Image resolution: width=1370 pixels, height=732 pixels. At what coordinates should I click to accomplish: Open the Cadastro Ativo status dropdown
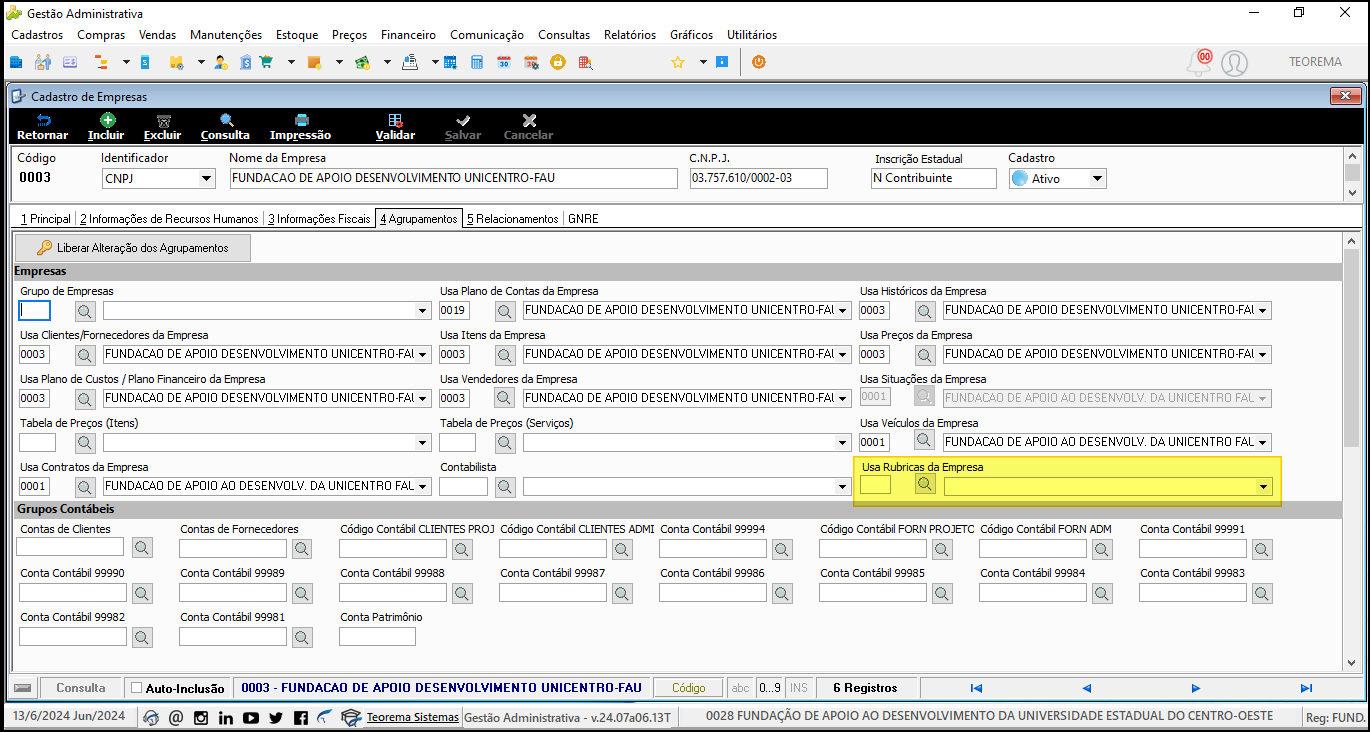click(x=1097, y=179)
